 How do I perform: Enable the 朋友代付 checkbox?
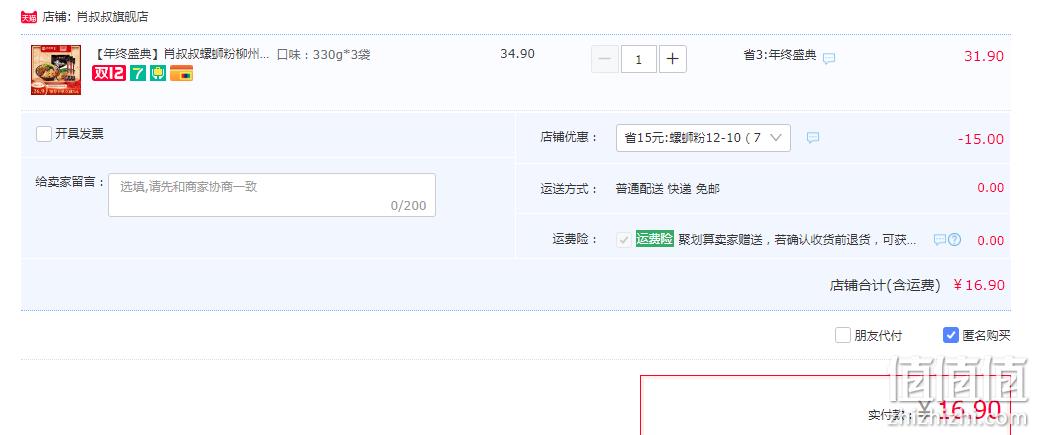(x=843, y=335)
